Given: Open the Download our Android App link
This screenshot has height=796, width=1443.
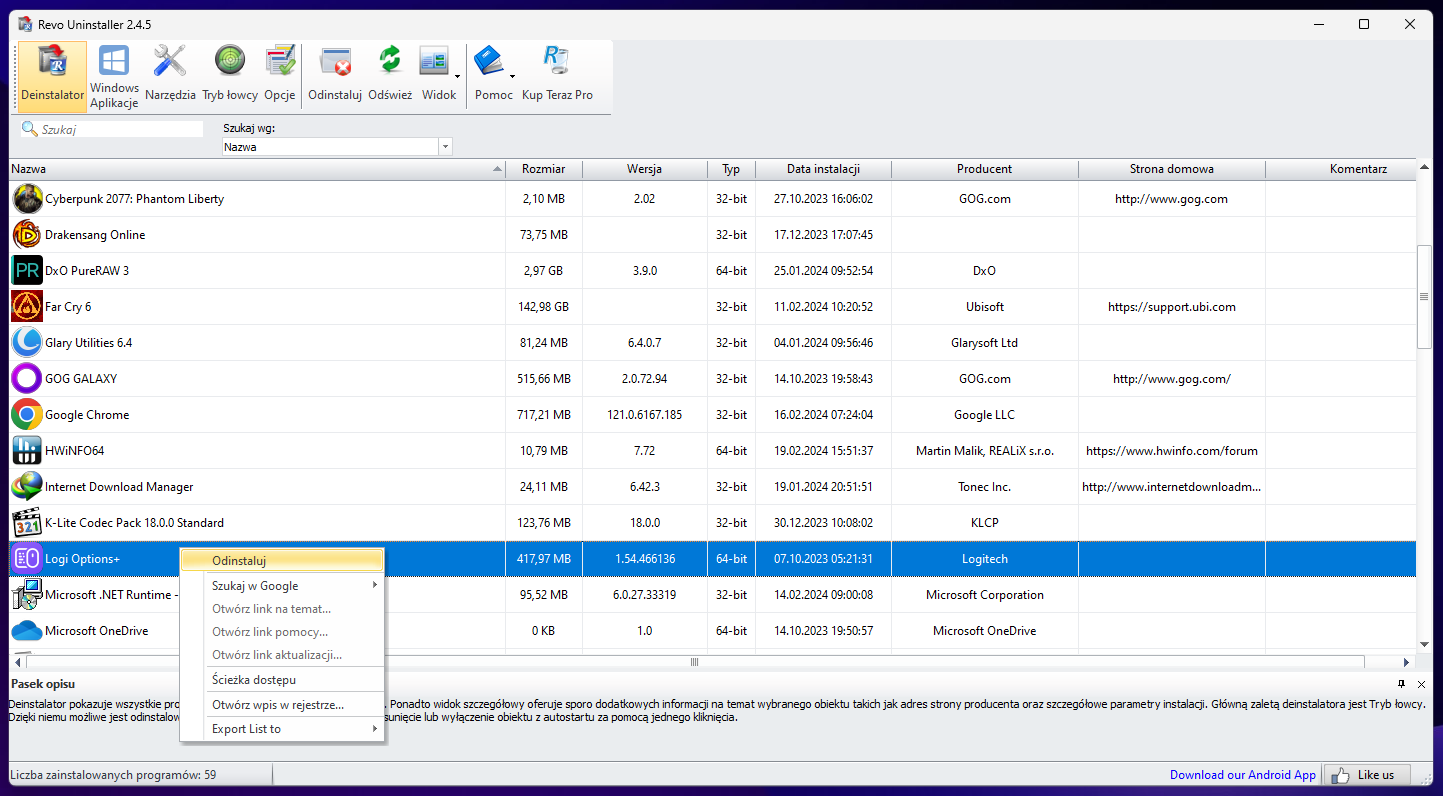Looking at the screenshot, I should click(x=1243, y=775).
